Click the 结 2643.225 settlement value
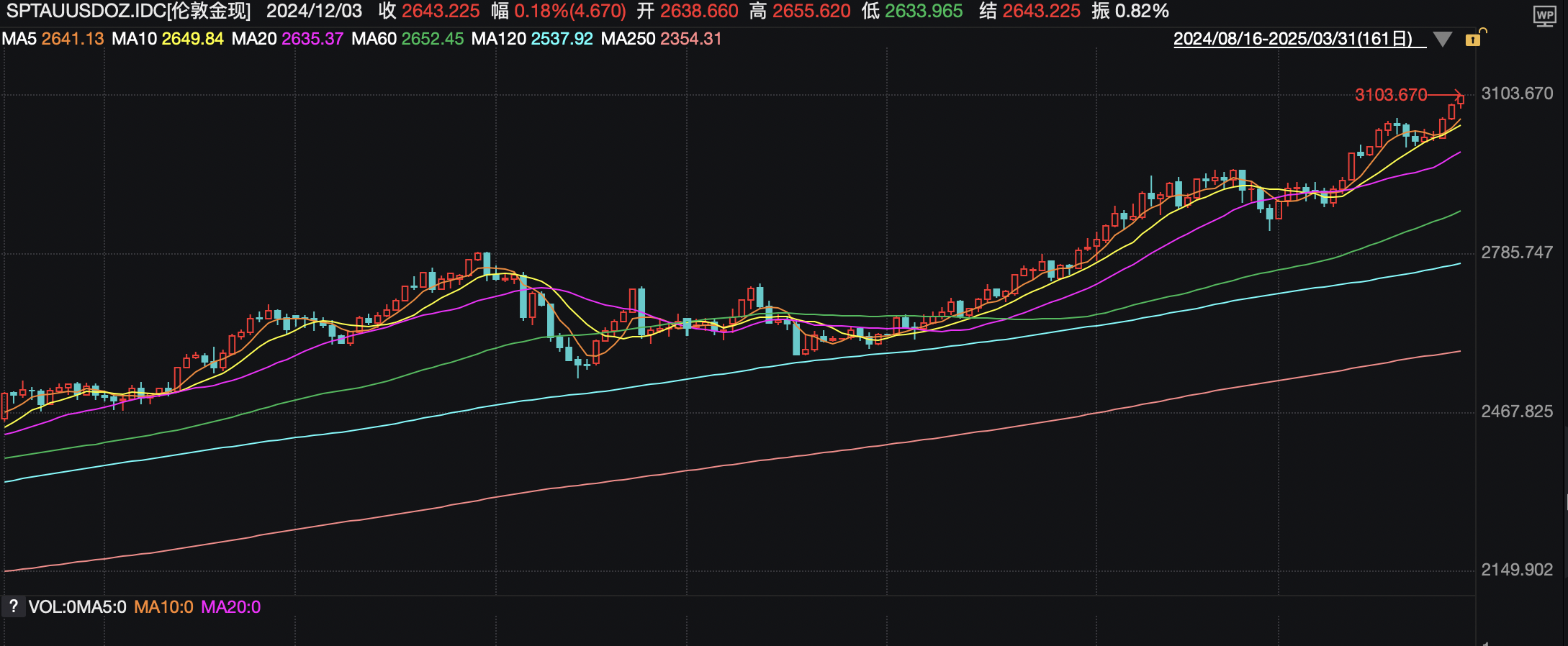 click(1029, 12)
